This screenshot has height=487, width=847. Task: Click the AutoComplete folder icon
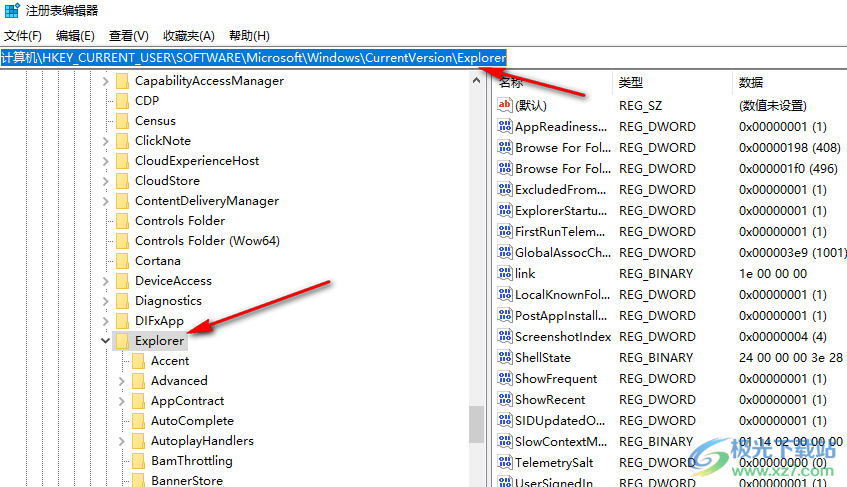pyautogui.click(x=138, y=421)
